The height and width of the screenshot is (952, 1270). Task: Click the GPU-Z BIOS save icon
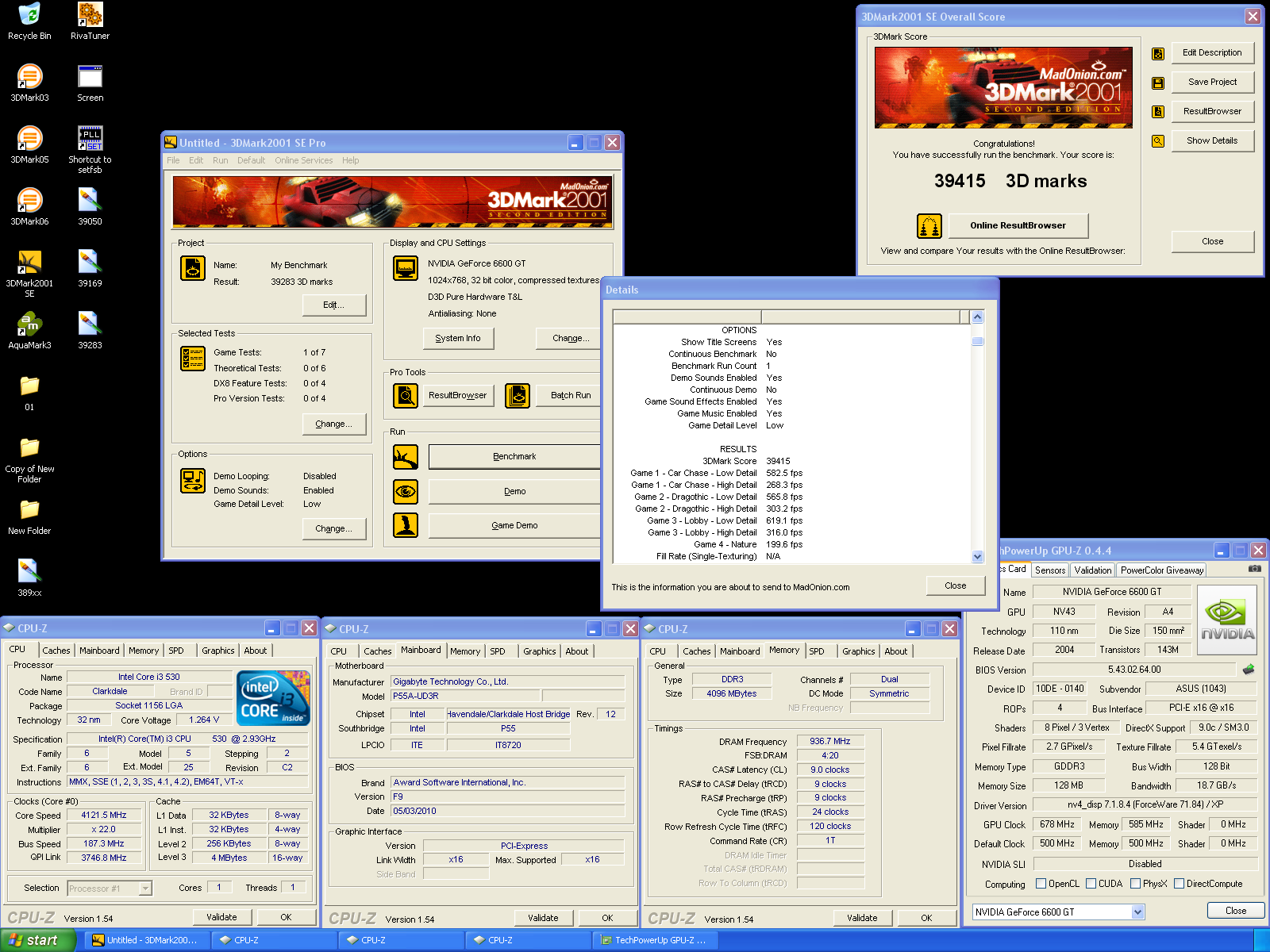[x=1249, y=670]
